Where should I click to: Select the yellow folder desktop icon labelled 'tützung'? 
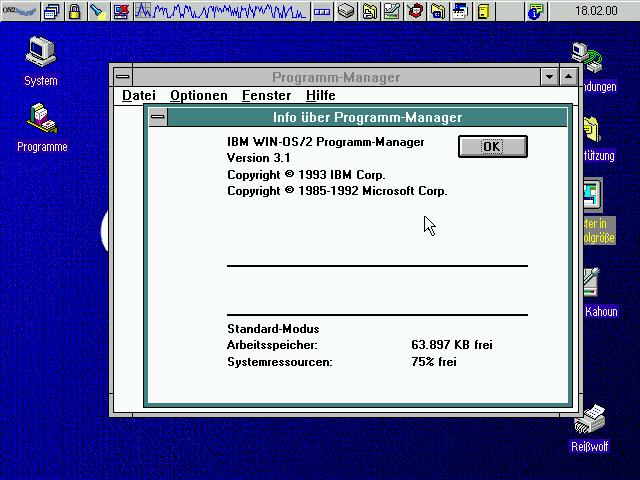click(592, 129)
